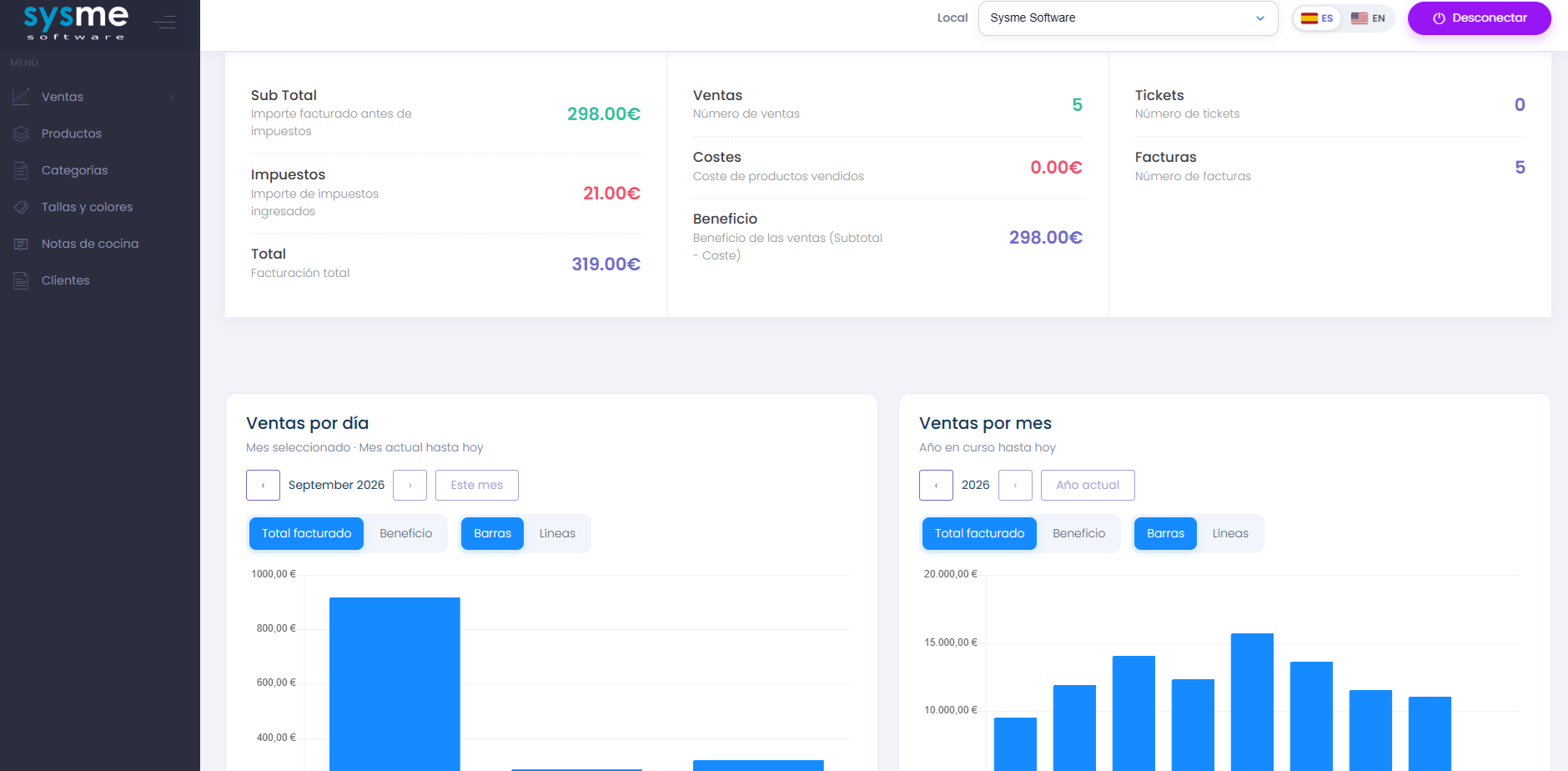
Task: Click the Notas de cocina icon
Action: coord(21,244)
